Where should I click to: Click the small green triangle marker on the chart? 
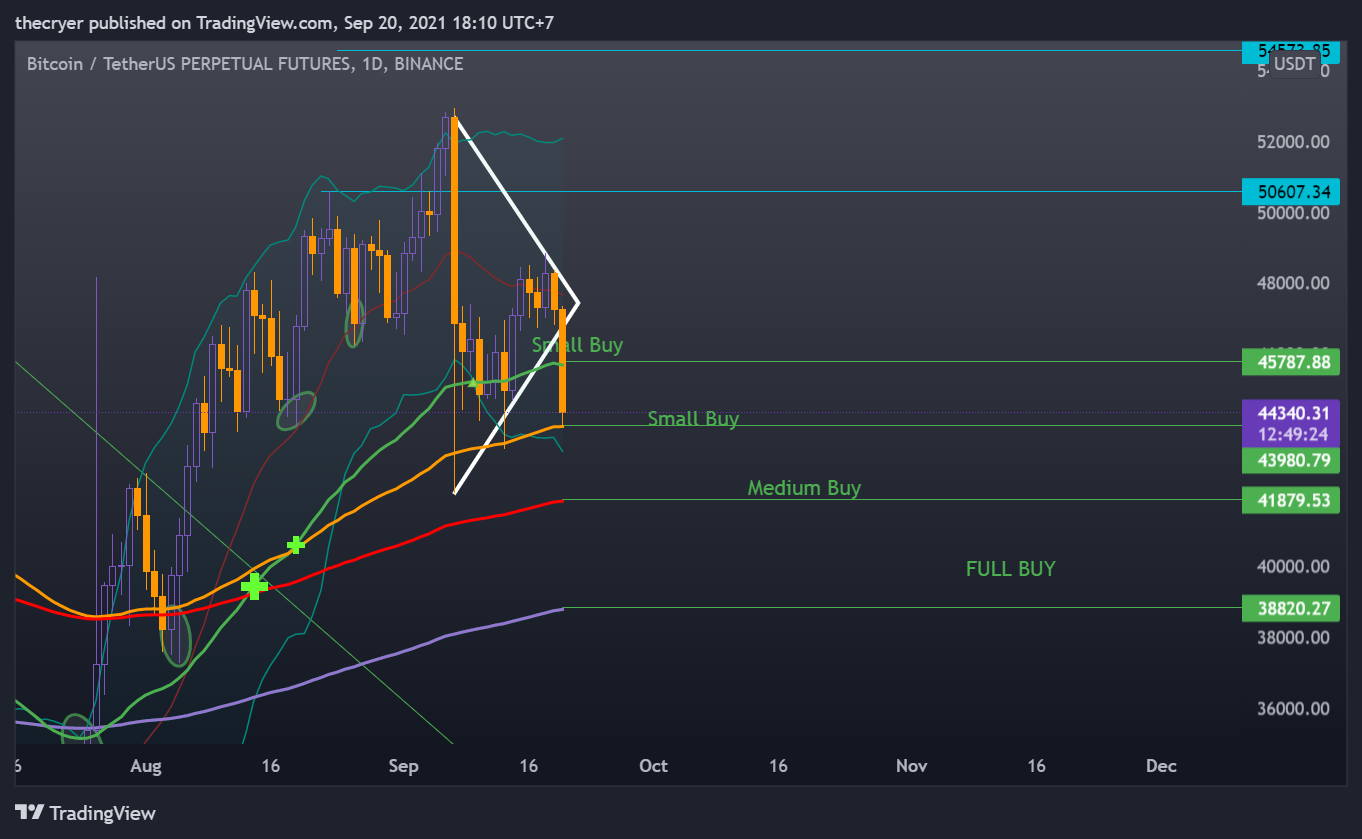click(x=473, y=382)
